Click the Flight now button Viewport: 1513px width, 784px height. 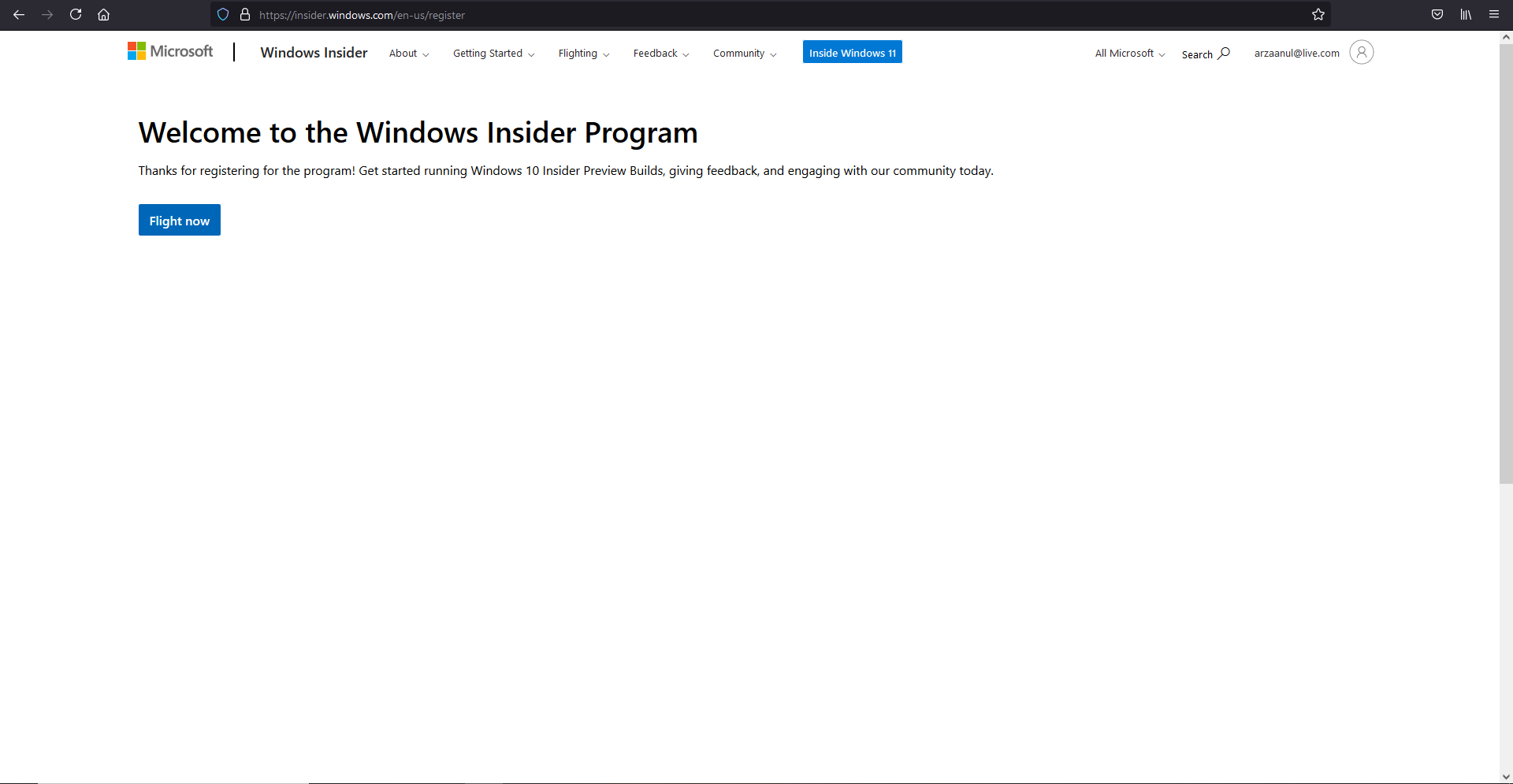click(x=179, y=221)
